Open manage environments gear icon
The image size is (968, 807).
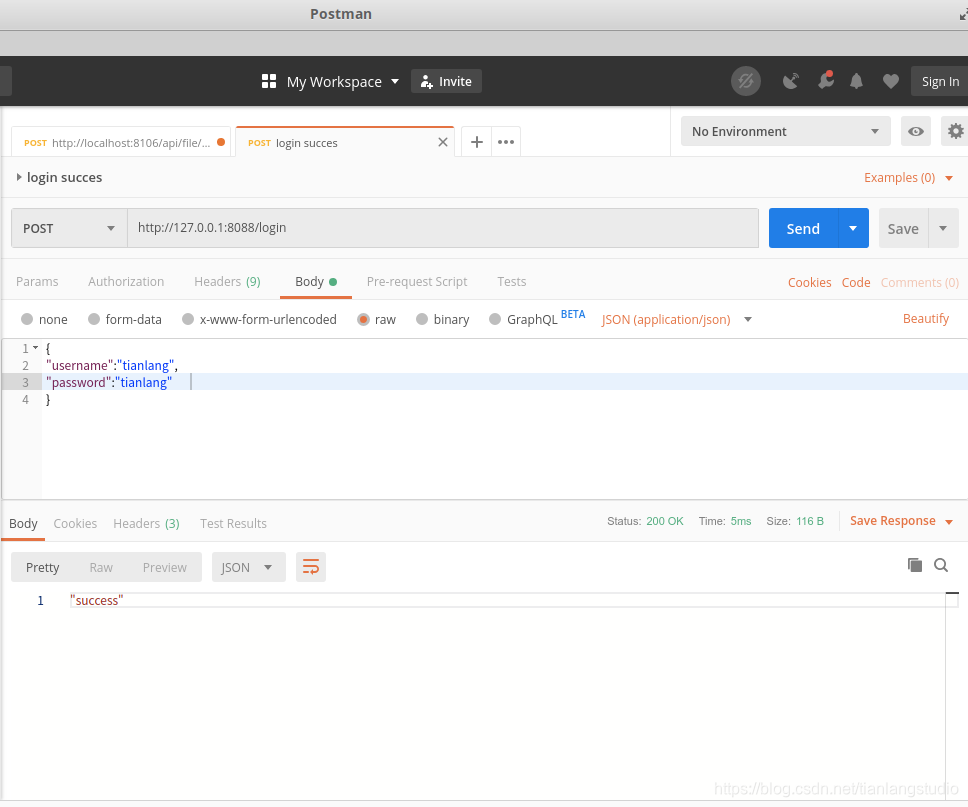[955, 132]
